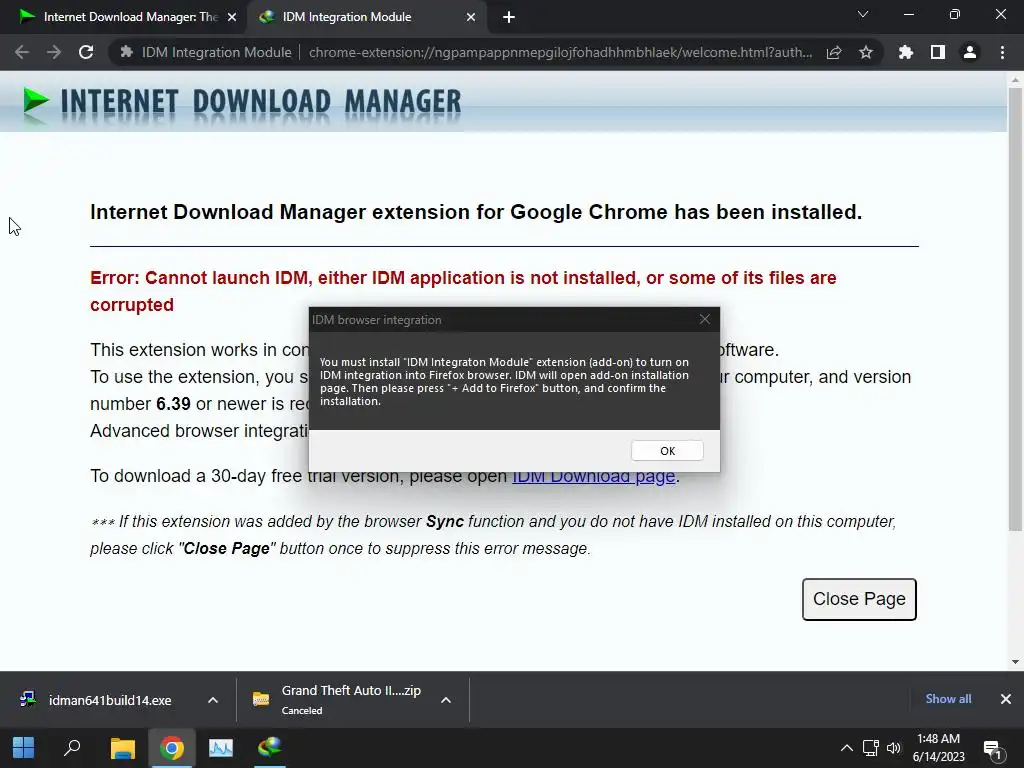Click the Close Page button
The image size is (1024, 768).
pos(859,599)
